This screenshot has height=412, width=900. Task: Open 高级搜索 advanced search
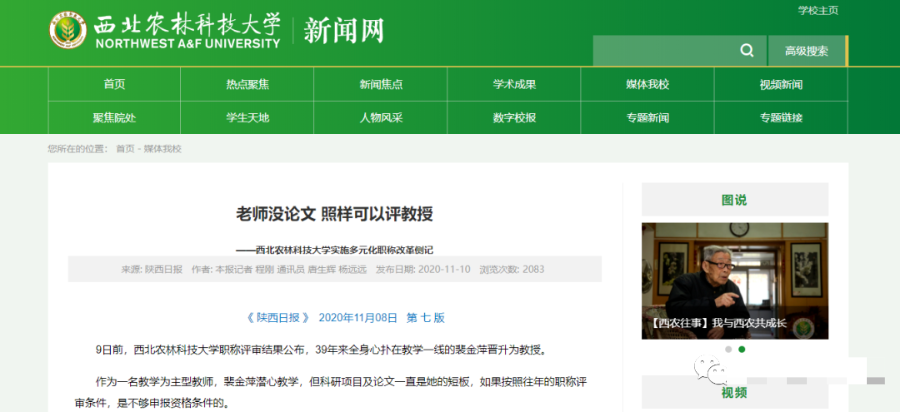tap(806, 51)
